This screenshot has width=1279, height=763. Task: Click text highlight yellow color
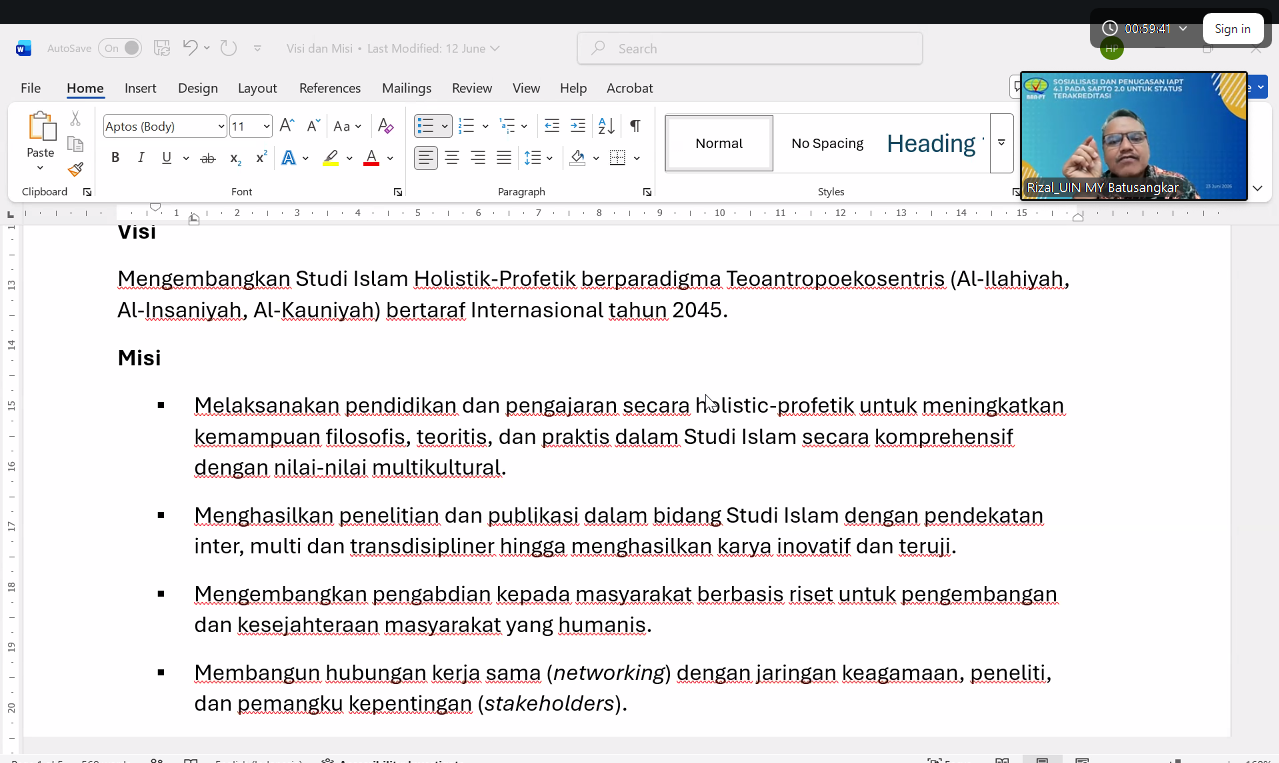[331, 158]
